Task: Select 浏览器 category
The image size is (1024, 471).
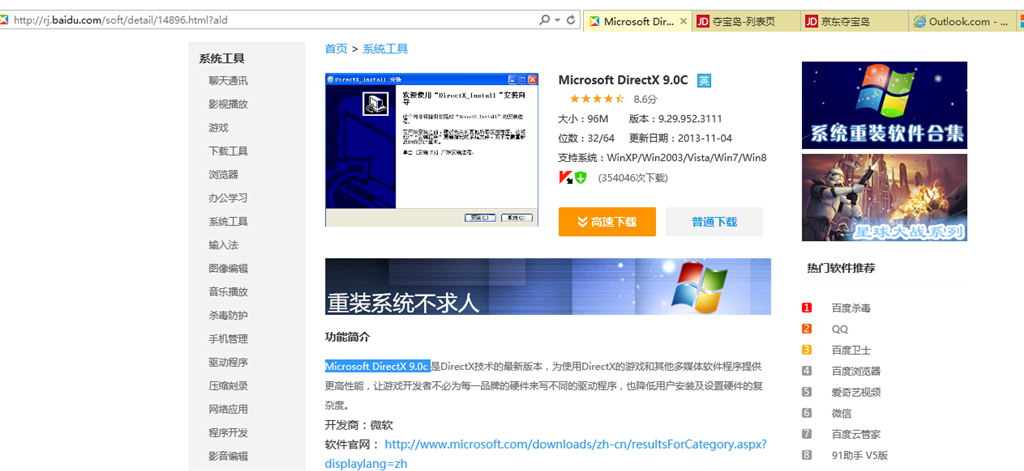Action: click(x=223, y=175)
